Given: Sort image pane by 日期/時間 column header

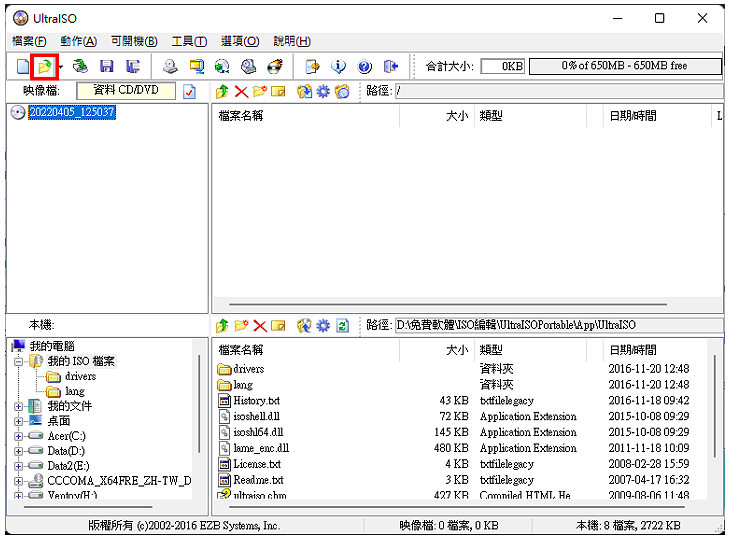Looking at the screenshot, I should point(657,116).
